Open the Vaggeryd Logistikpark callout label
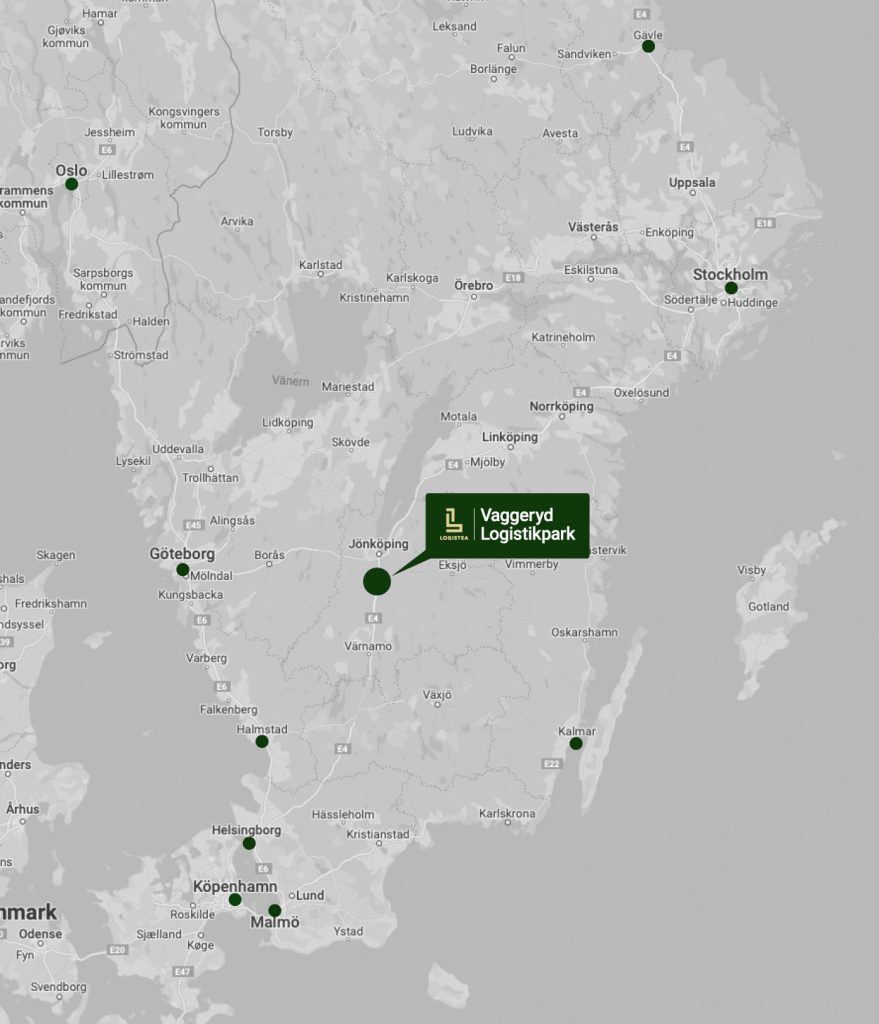Viewport: 879px width, 1024px height. pyautogui.click(x=527, y=525)
